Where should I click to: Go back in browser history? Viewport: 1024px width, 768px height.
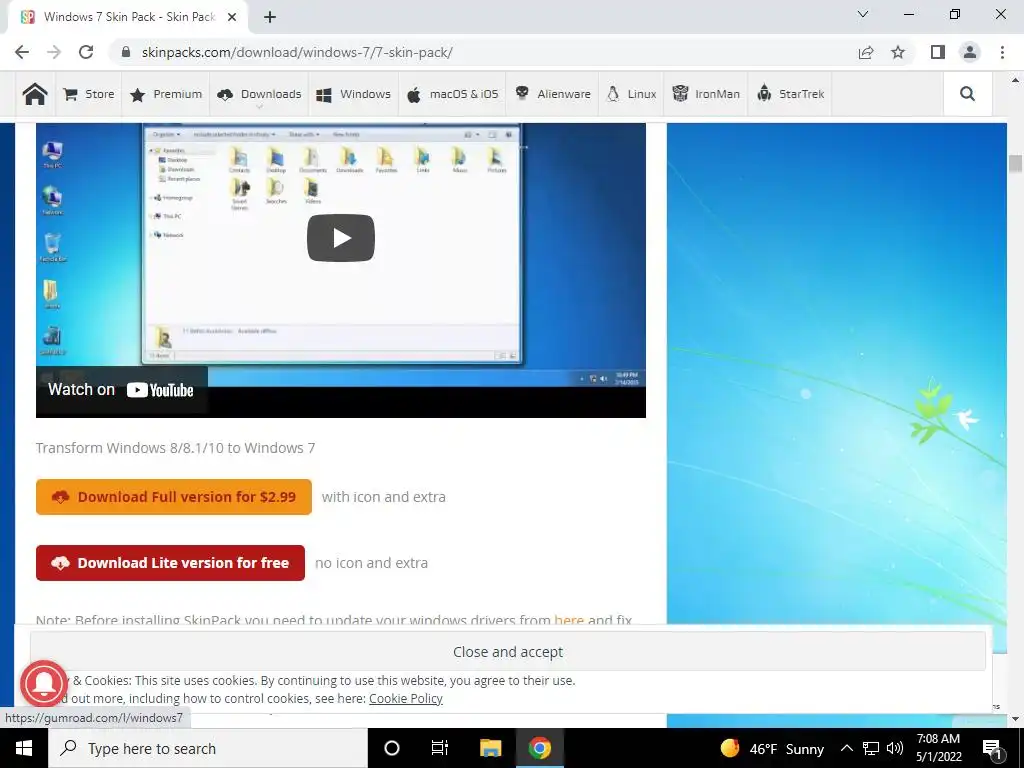click(22, 52)
